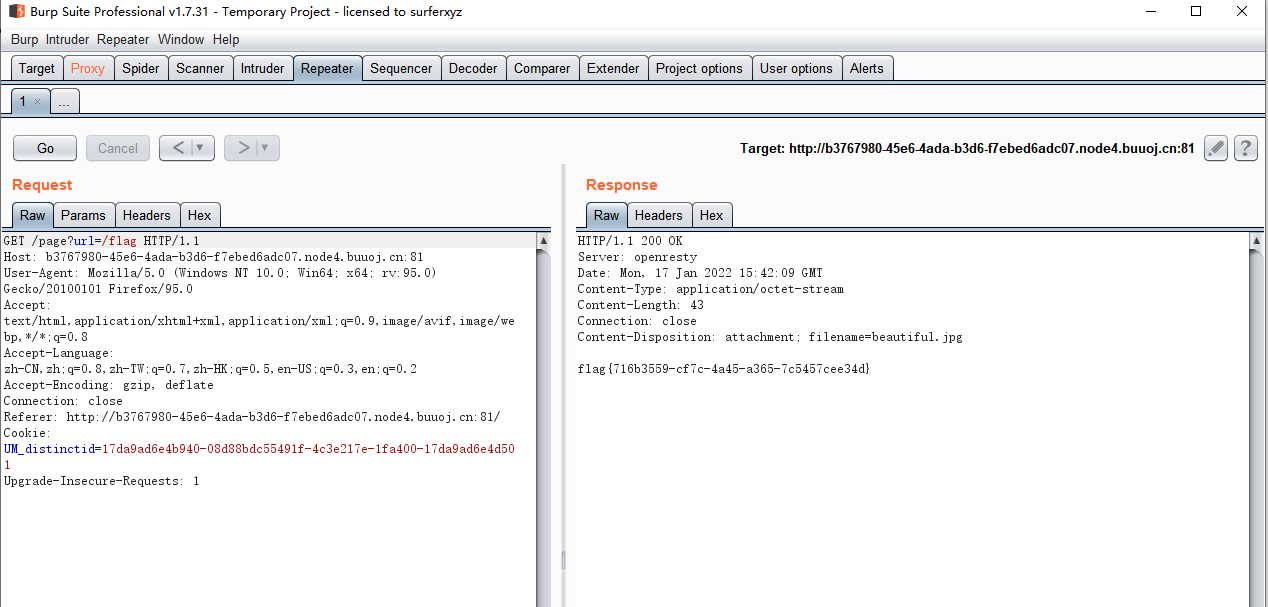Send the request with Go
Screen dimensions: 1268x607
click(45, 148)
